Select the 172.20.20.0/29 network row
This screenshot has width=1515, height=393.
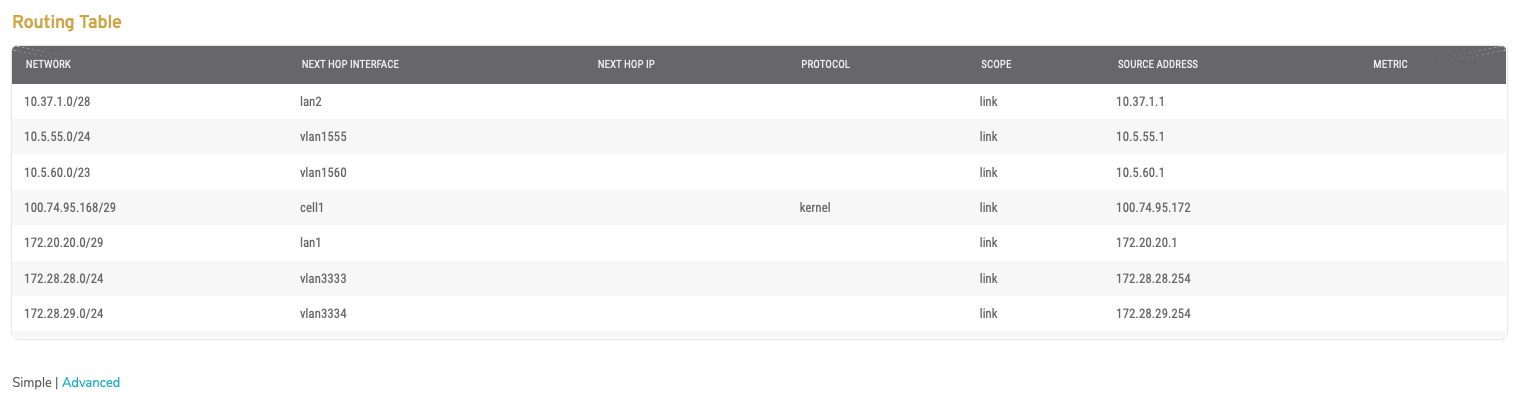click(758, 243)
